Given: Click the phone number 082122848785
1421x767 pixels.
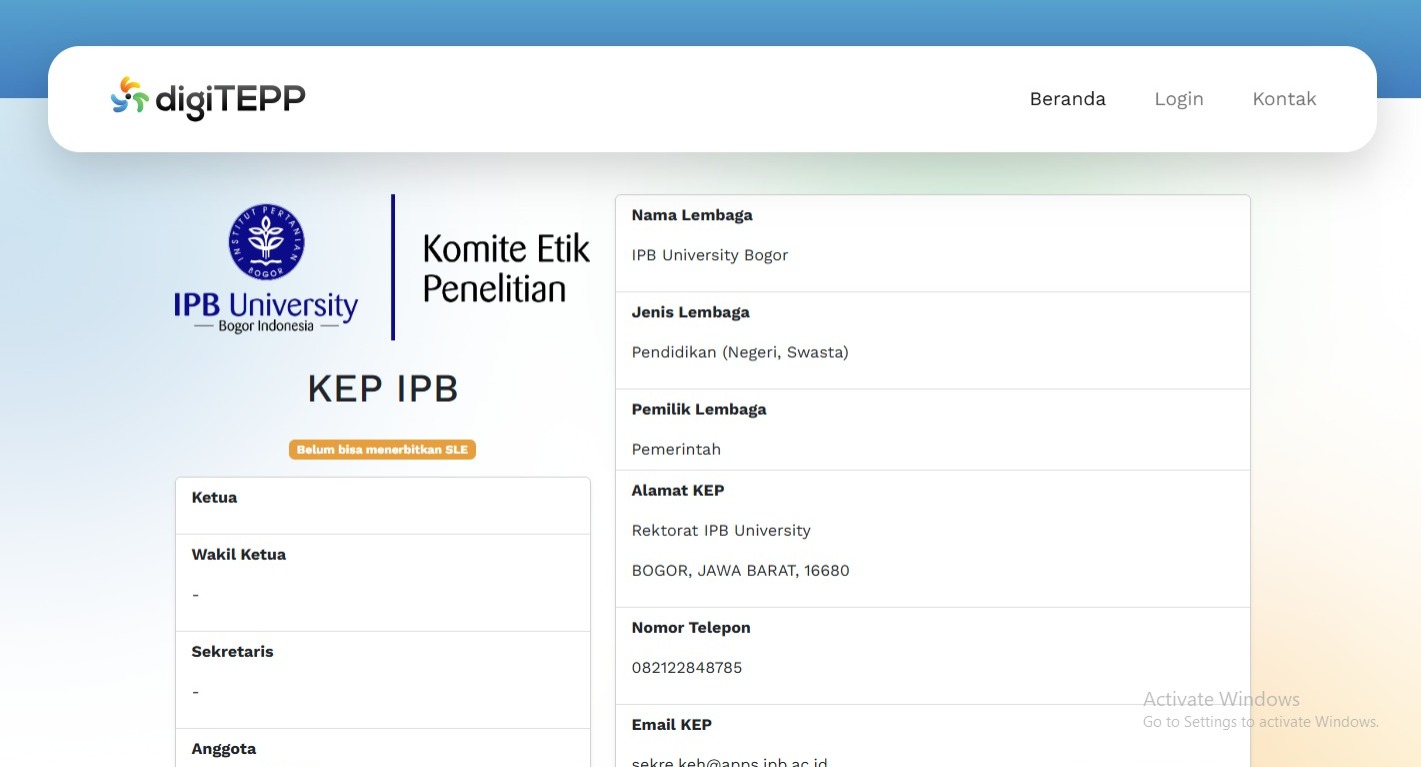Looking at the screenshot, I should click(x=687, y=668).
